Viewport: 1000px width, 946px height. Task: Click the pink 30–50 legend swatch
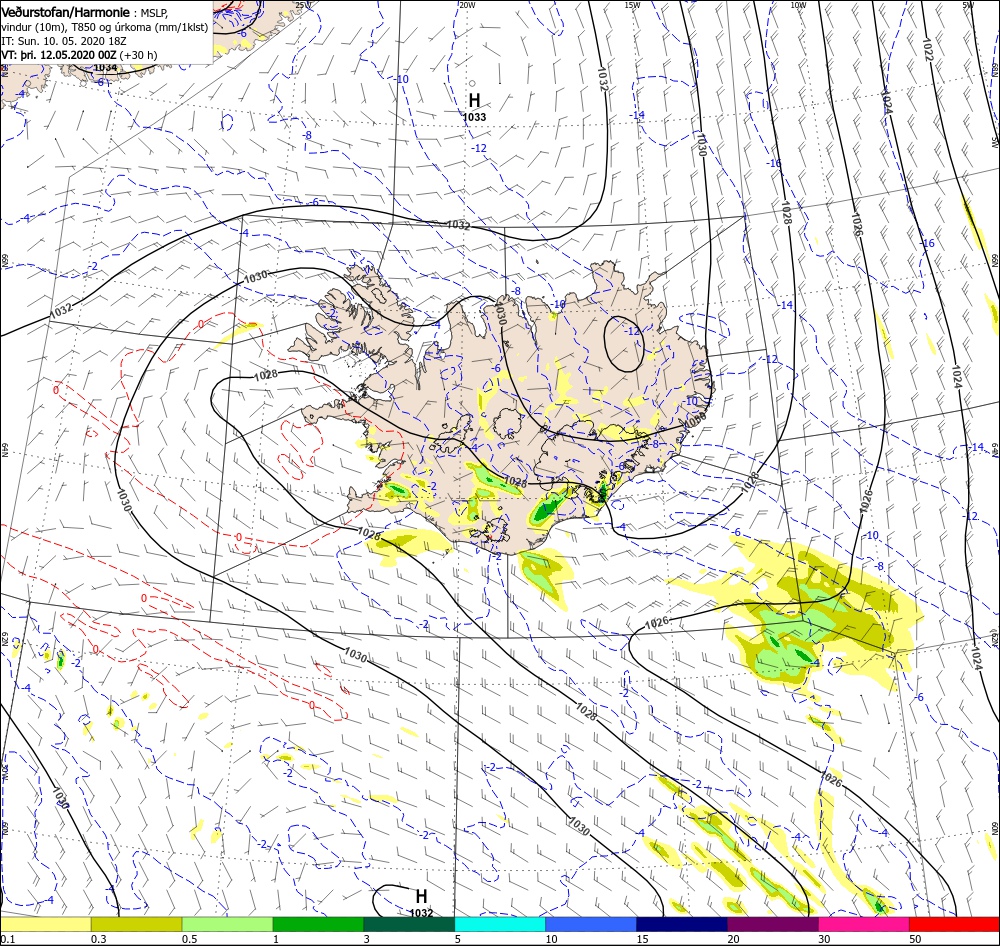click(x=864, y=924)
